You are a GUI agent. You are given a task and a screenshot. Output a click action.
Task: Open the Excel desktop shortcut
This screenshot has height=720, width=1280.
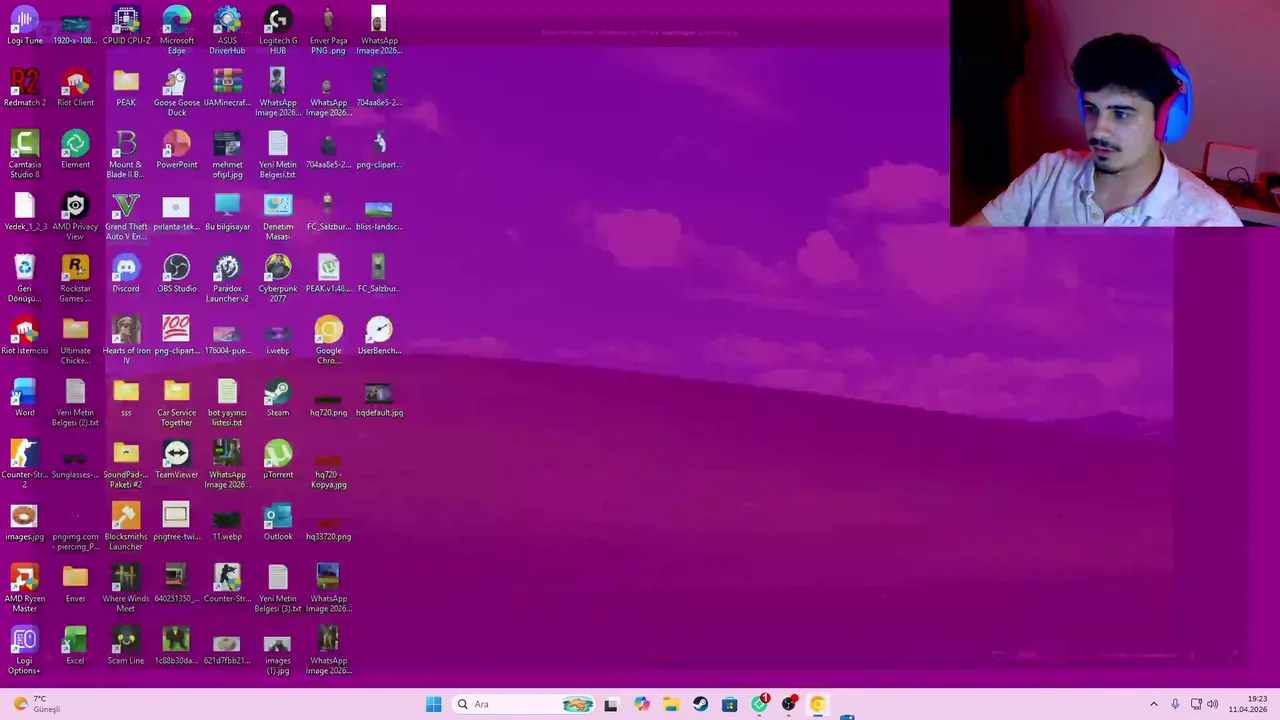tap(75, 647)
